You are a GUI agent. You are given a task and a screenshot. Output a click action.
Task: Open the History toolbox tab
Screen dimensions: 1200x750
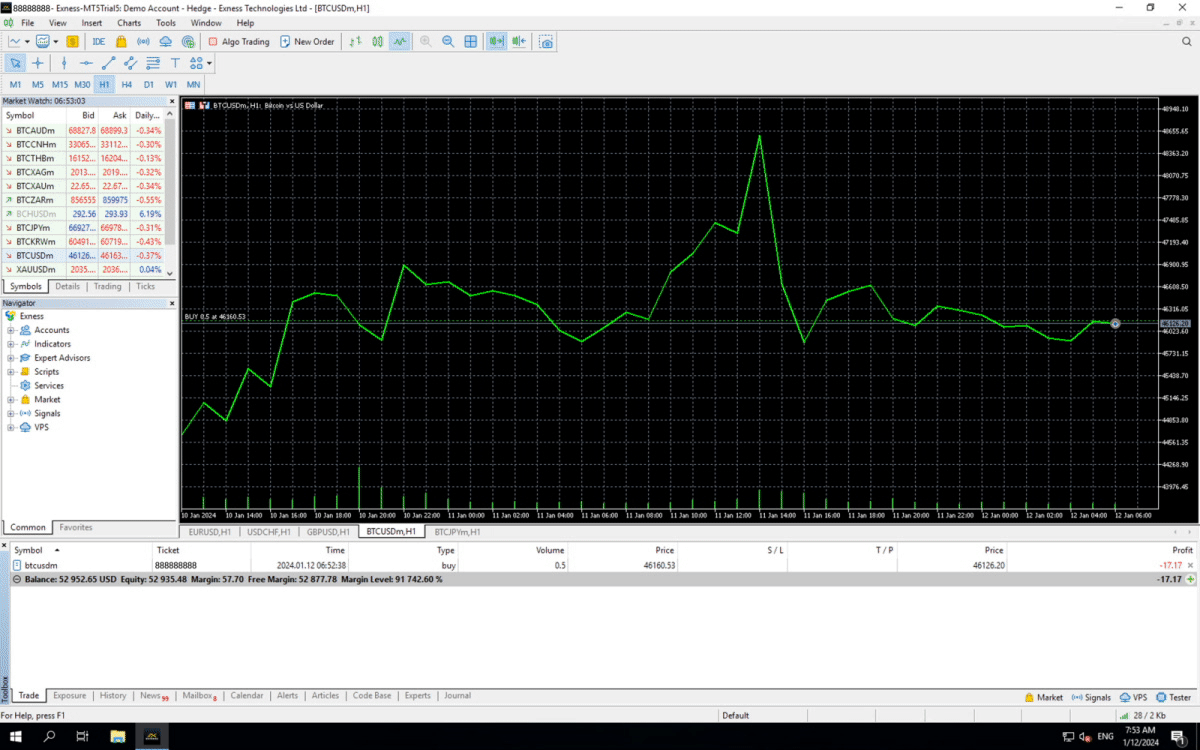tap(113, 696)
